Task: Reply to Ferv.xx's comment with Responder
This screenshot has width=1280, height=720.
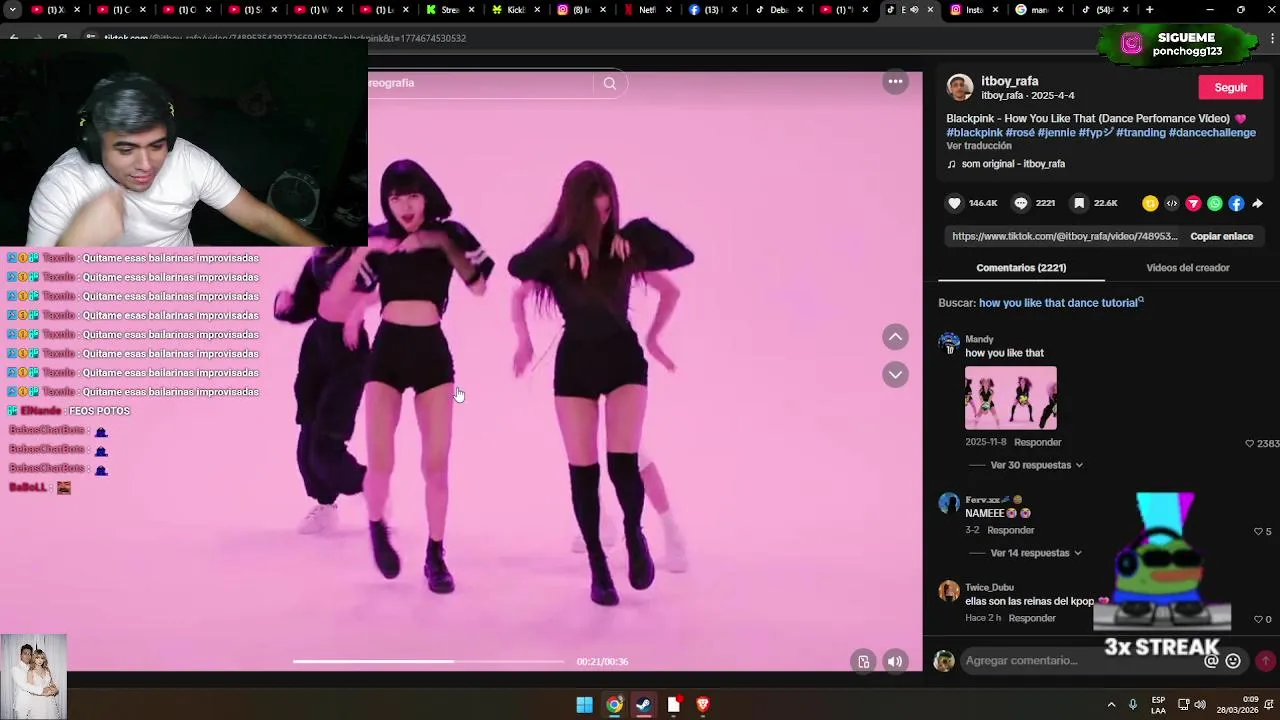Action: (x=1010, y=530)
